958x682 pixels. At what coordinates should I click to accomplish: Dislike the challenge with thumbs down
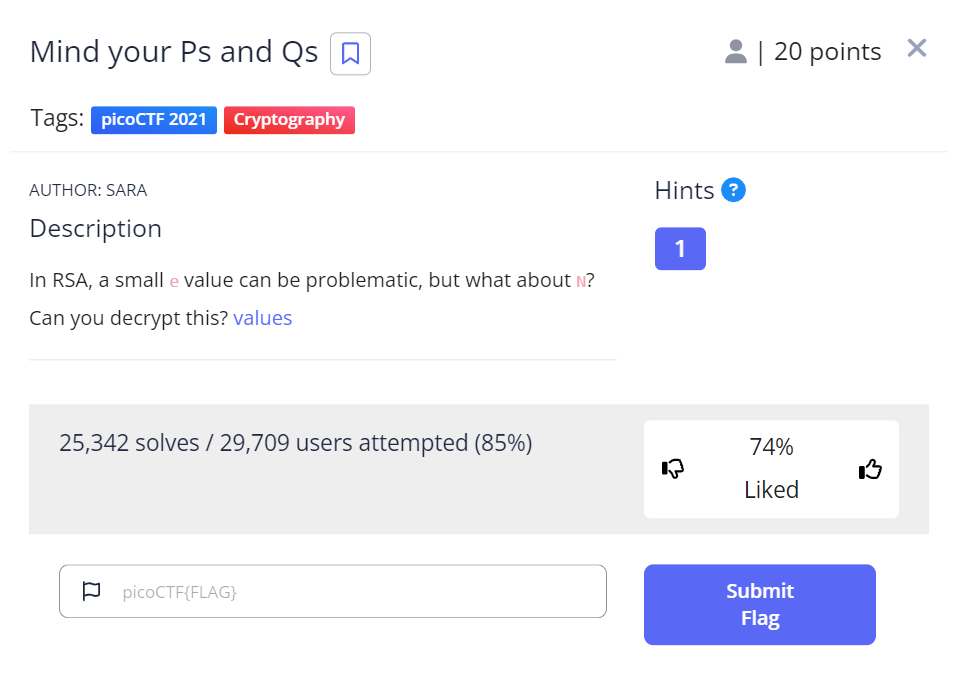pos(673,468)
